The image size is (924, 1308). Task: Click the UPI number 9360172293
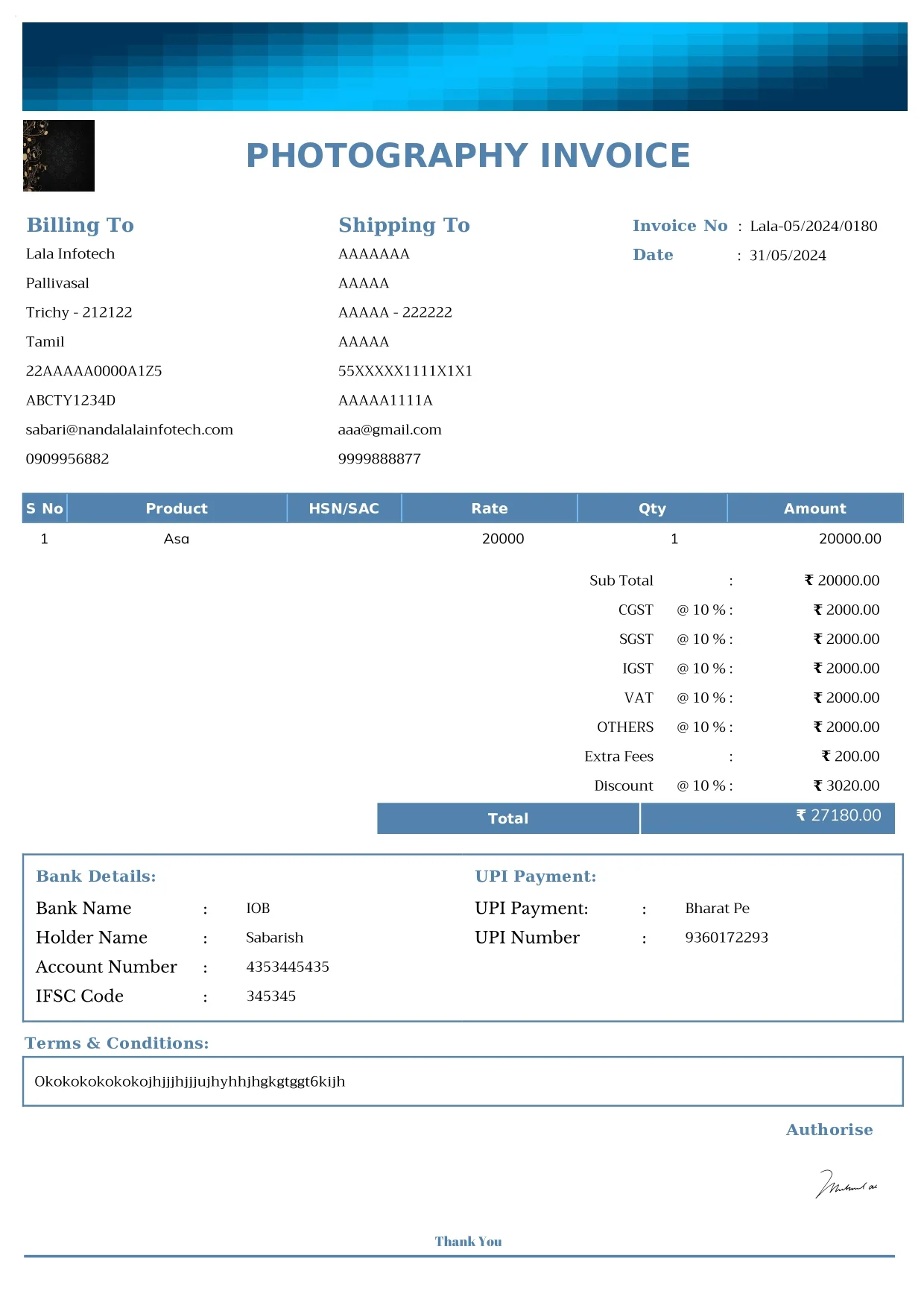[x=727, y=938]
